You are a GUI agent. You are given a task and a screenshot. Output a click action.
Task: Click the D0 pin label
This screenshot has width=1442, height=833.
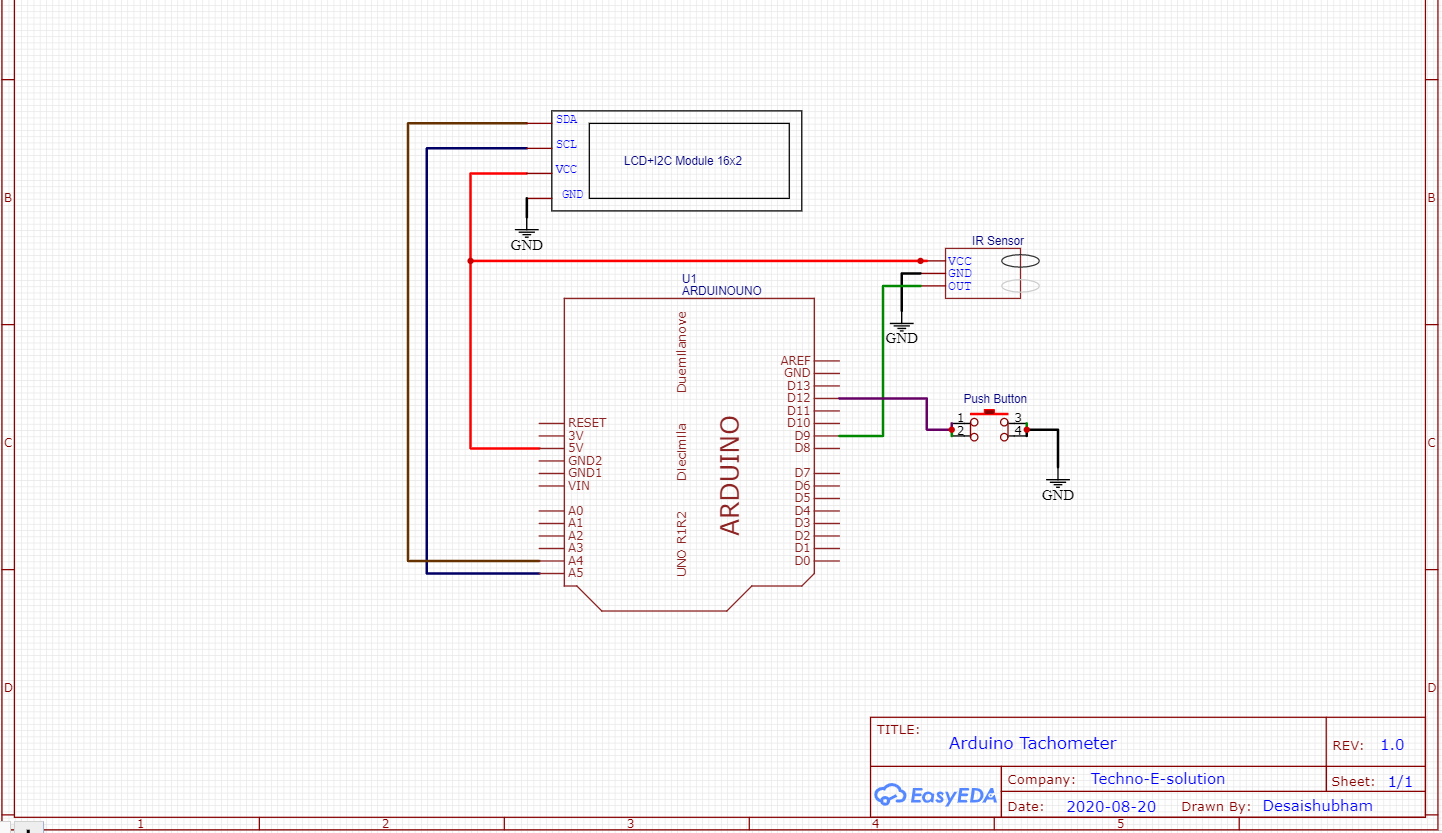802,561
